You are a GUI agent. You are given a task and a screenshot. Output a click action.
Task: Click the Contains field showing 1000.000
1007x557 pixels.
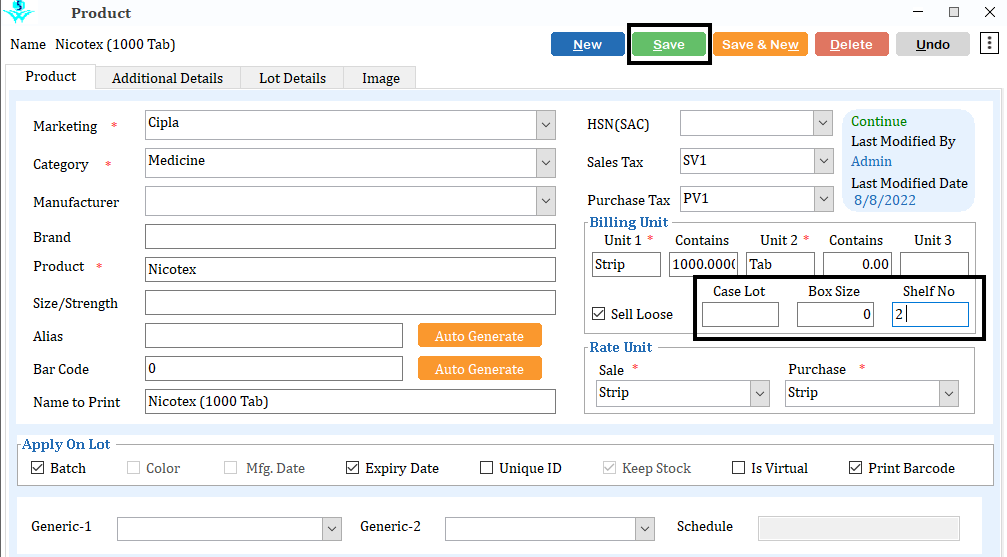pos(703,264)
